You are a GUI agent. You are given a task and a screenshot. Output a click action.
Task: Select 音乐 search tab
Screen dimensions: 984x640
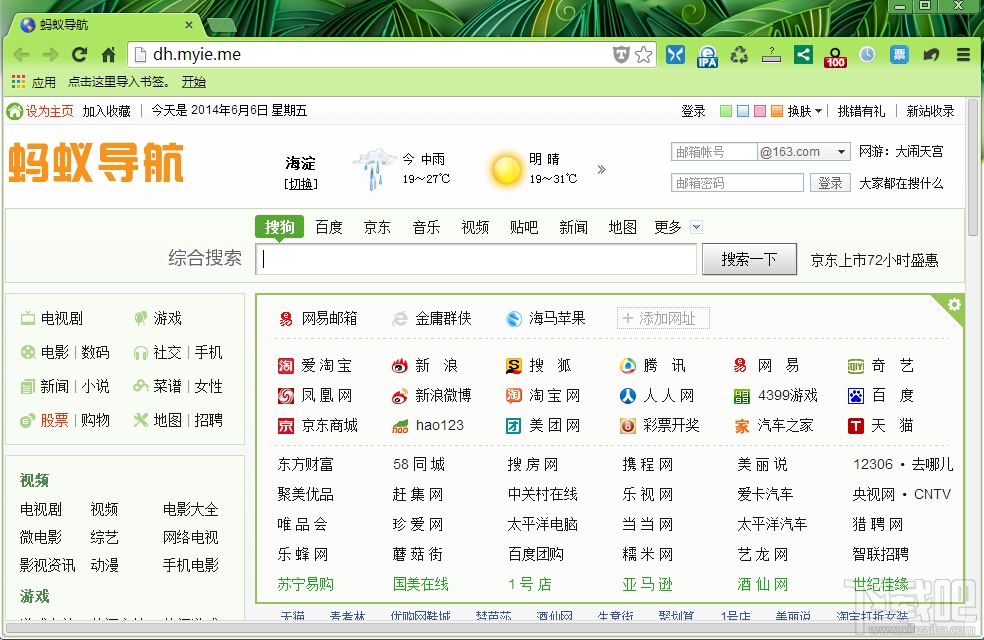(426, 227)
